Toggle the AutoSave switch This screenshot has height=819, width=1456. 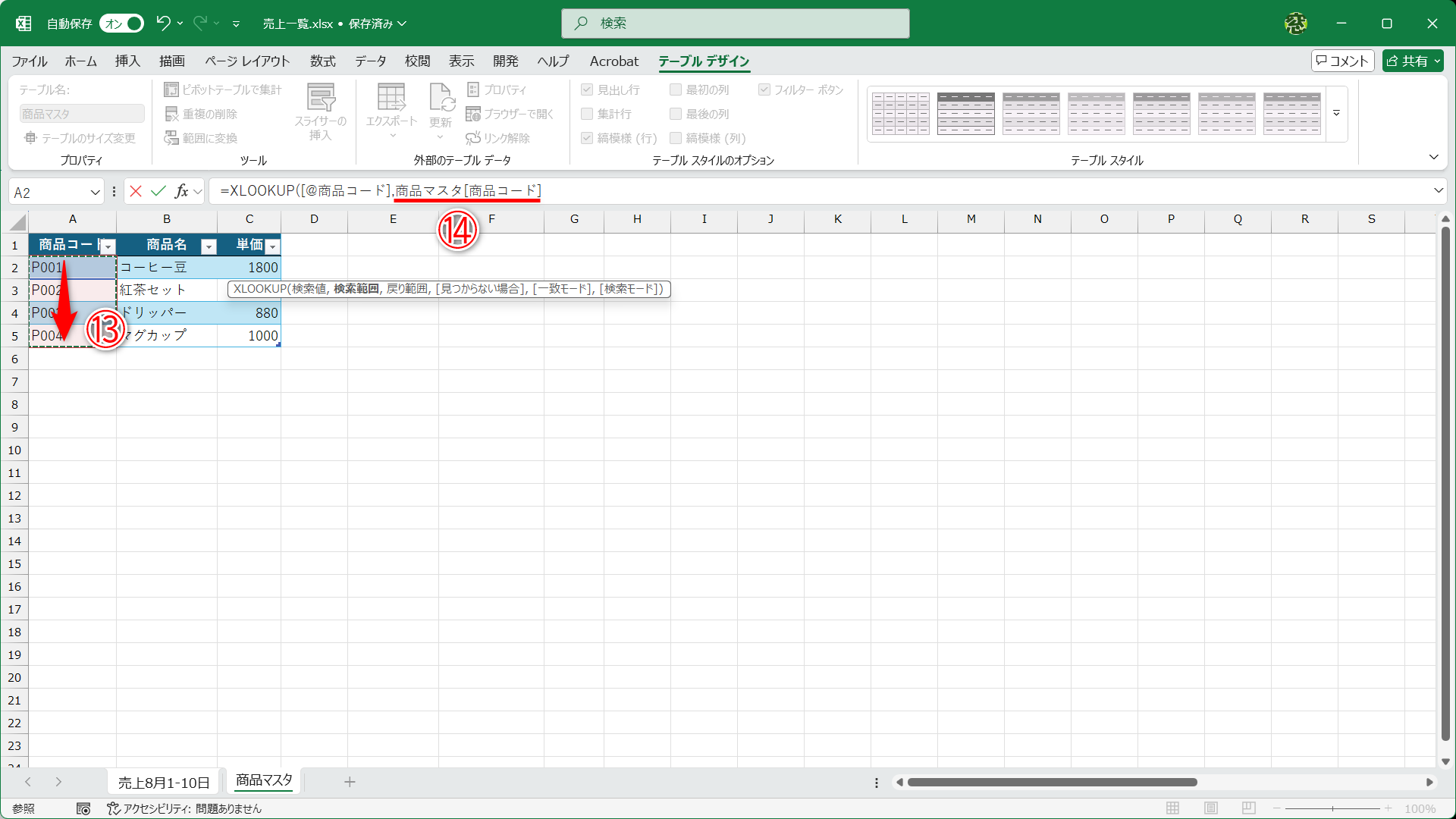(121, 24)
